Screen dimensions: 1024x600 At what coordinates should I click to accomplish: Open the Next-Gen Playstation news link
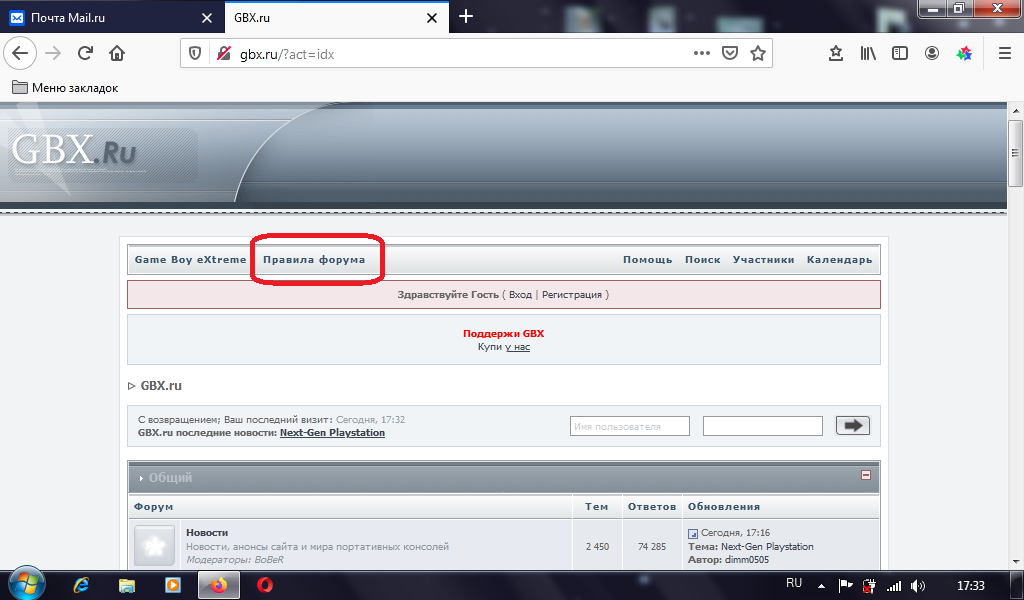click(x=332, y=433)
